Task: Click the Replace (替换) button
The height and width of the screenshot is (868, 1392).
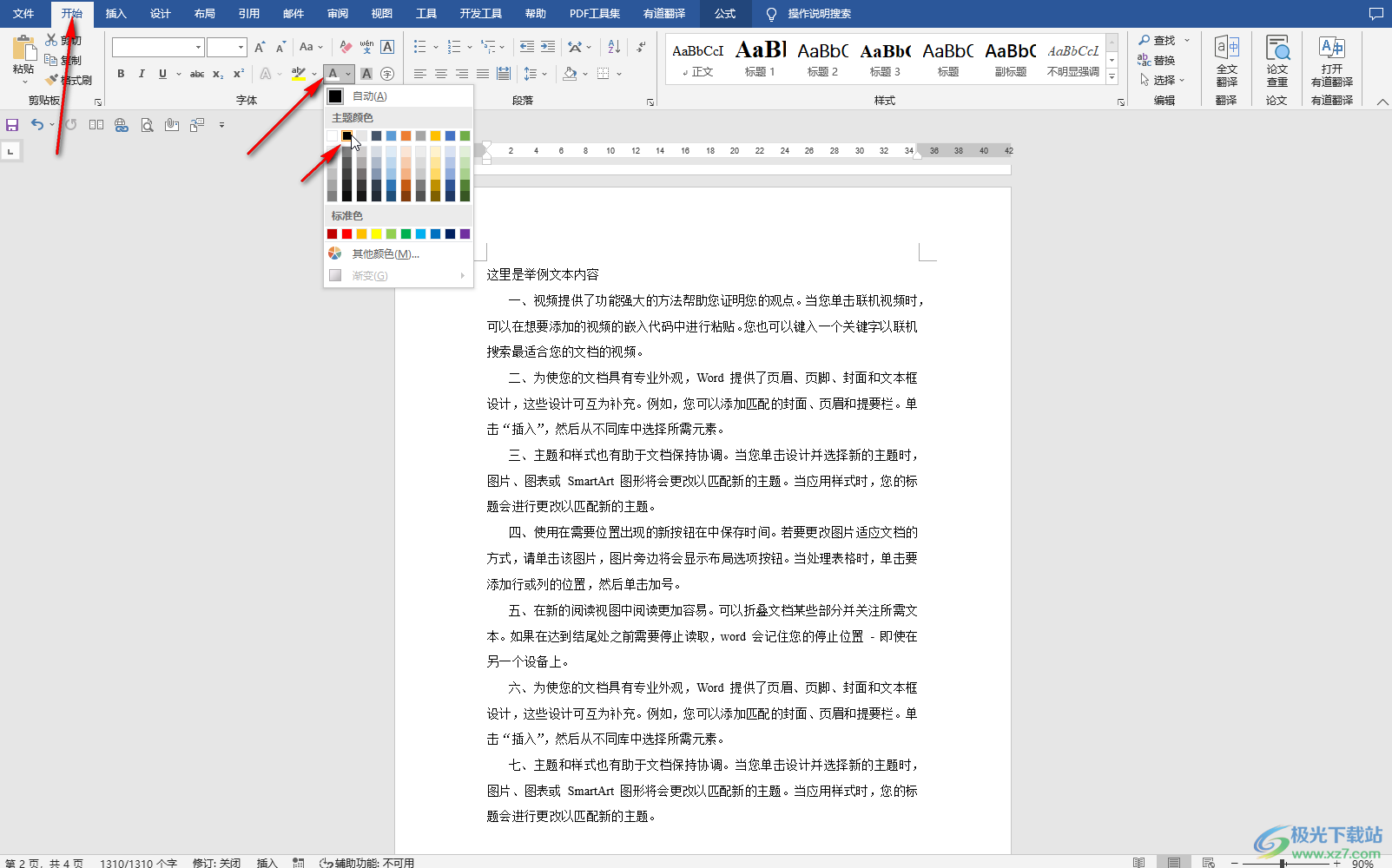Action: (1156, 60)
